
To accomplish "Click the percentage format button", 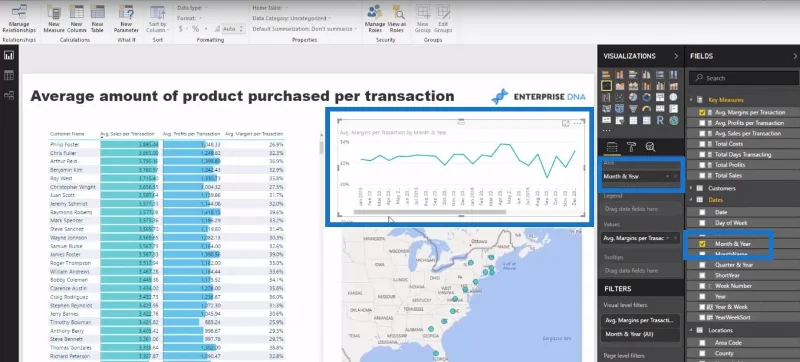I will [195, 29].
